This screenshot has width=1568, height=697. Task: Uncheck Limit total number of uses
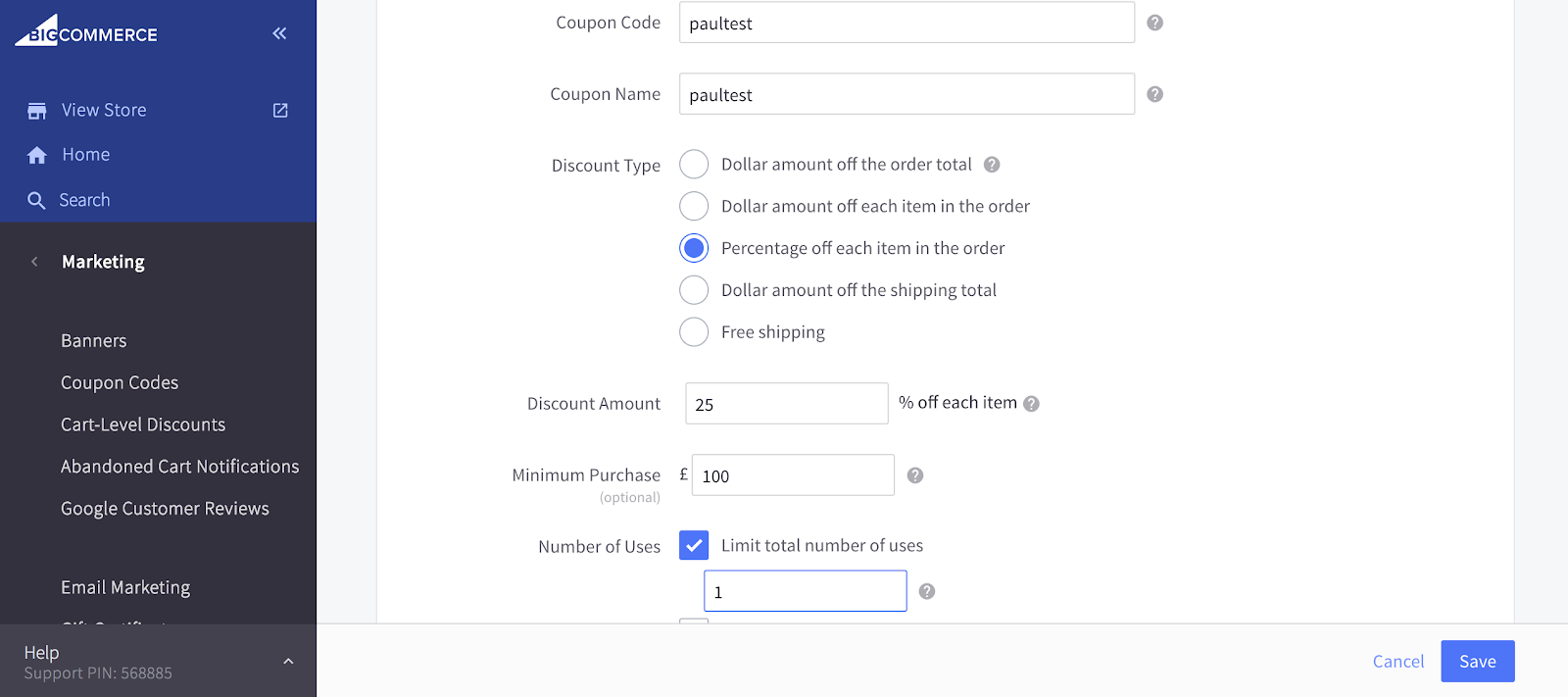tap(694, 545)
